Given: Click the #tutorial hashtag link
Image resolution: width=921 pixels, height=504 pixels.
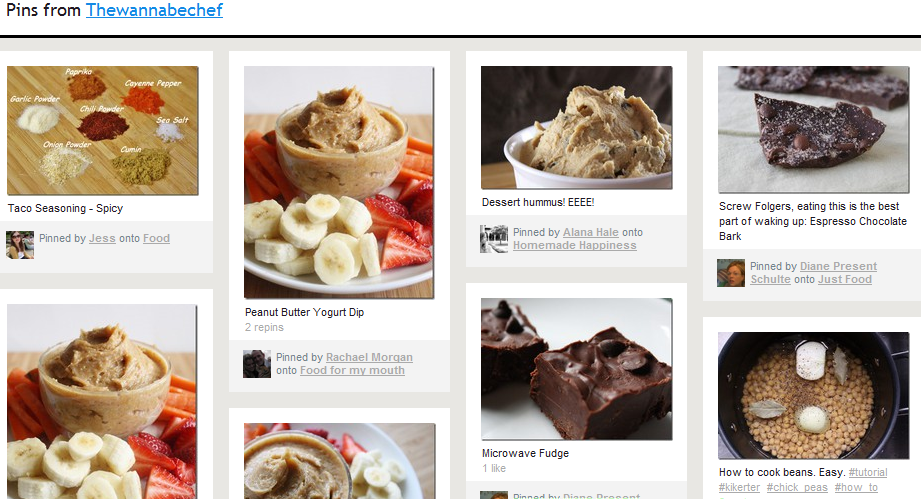Looking at the screenshot, I should [868, 472].
